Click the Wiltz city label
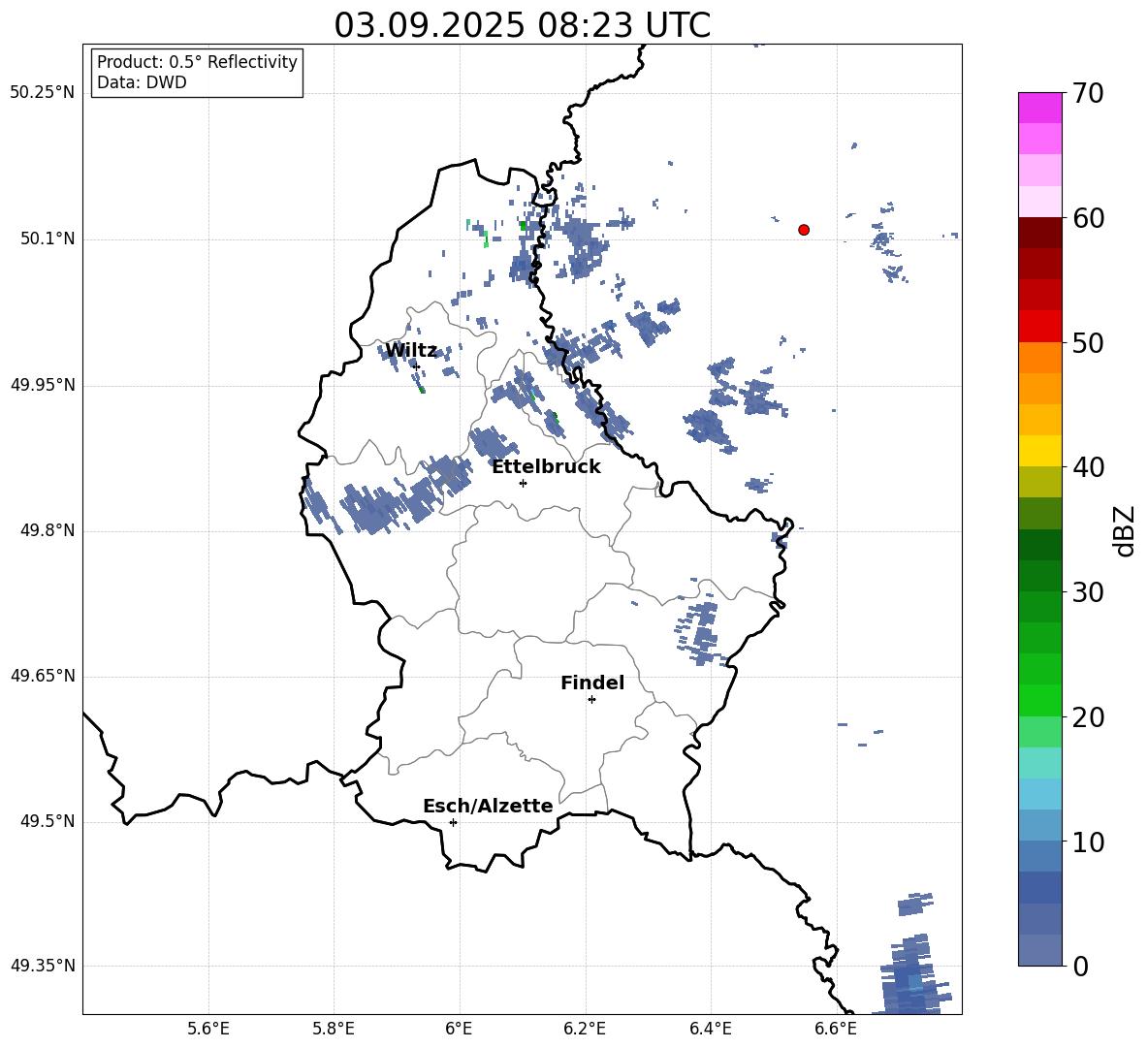The image size is (1148, 1048). pyautogui.click(x=411, y=351)
